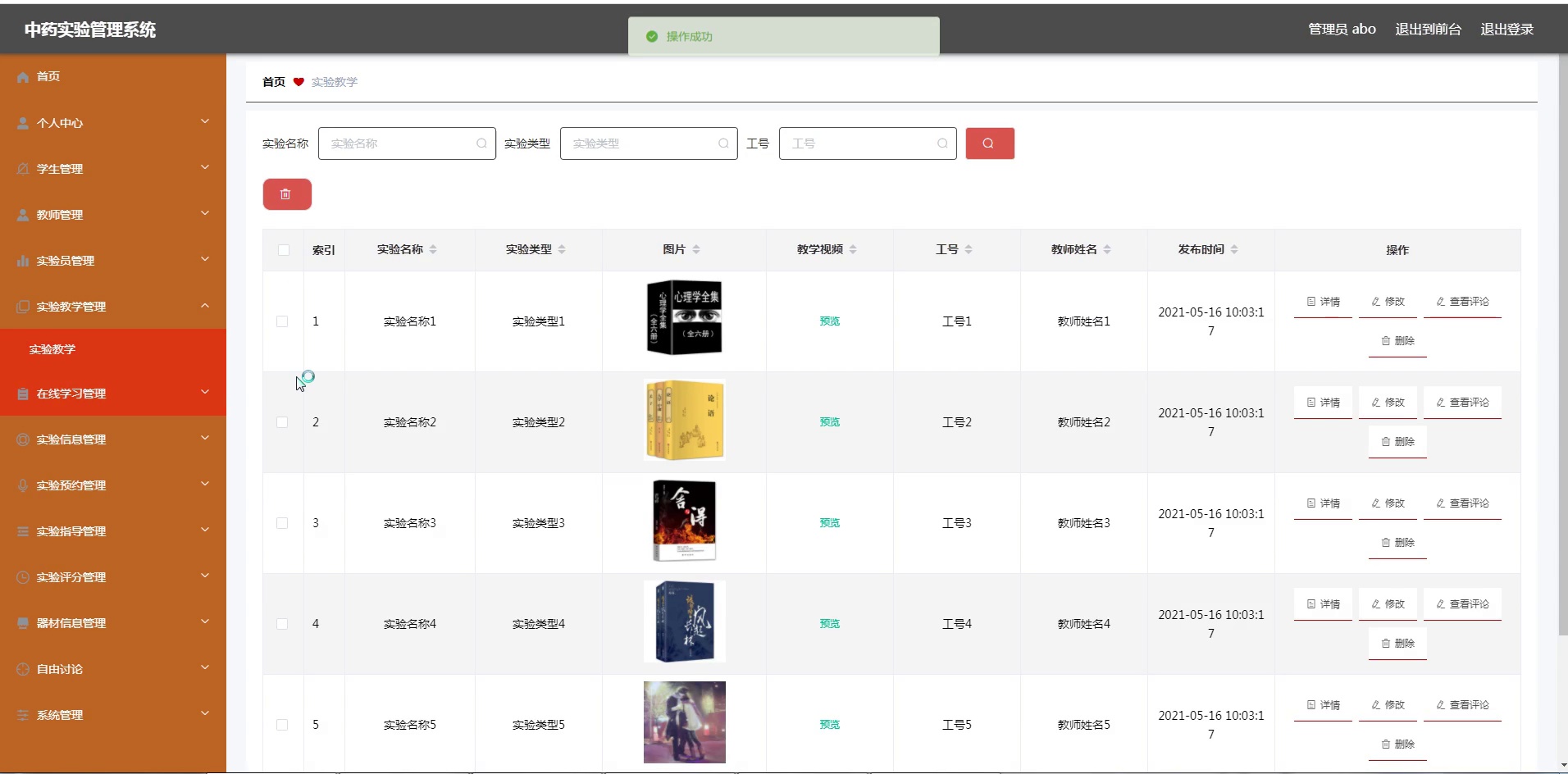Toggle the select-all checkbox in table header
1568x774 pixels.
[284, 250]
